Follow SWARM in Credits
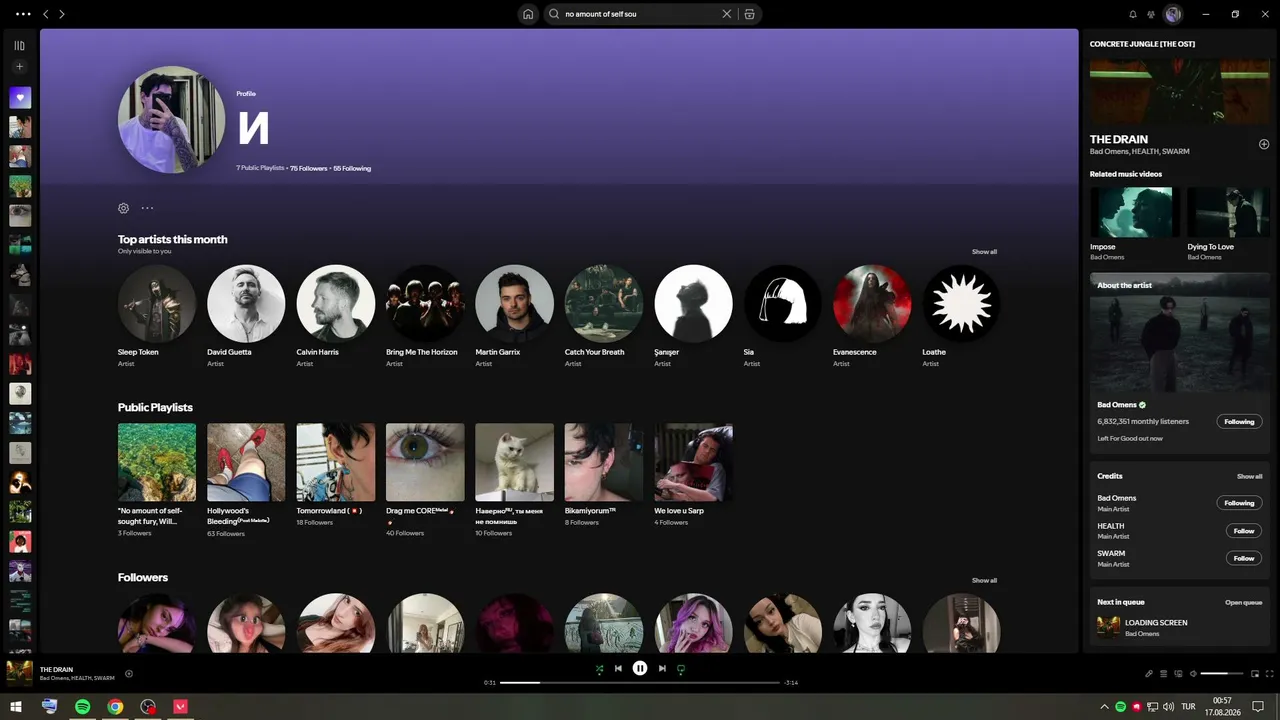Image resolution: width=1280 pixels, height=720 pixels. (x=1244, y=558)
